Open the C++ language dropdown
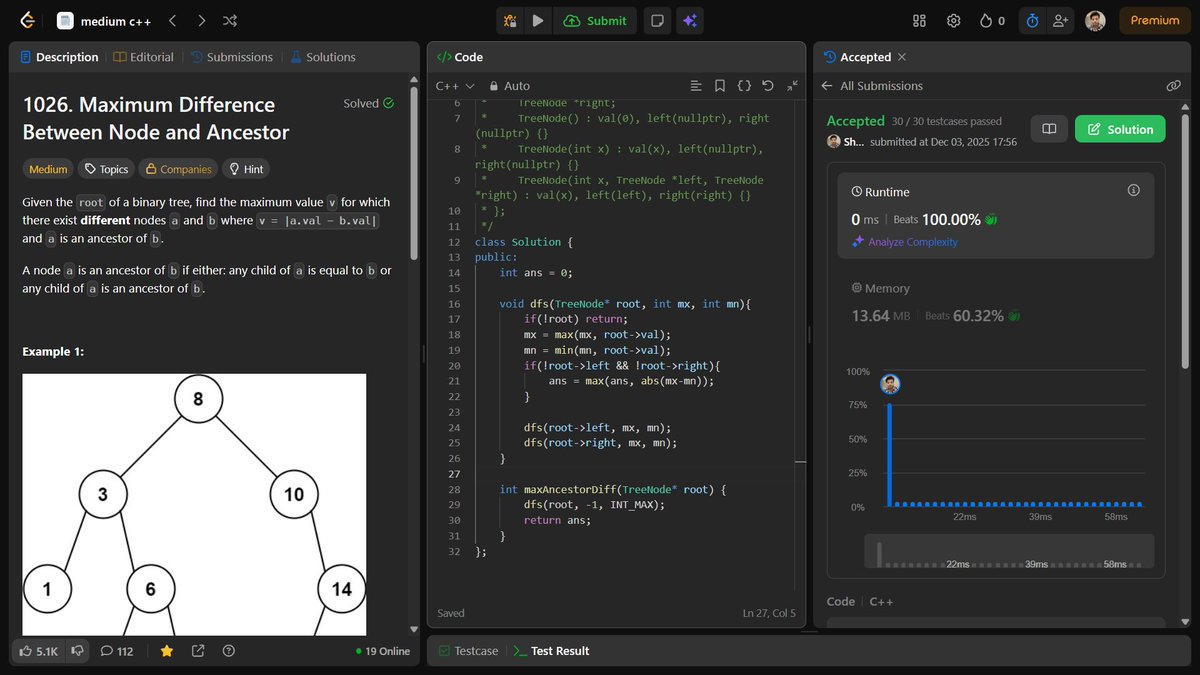 coord(453,86)
